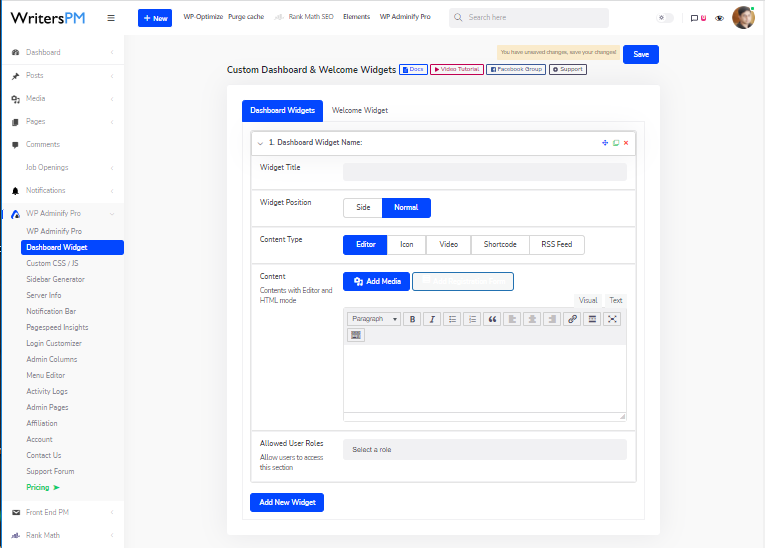Image resolution: width=765 pixels, height=548 pixels.
Task: Toggle the editor toolbar kitchen sink icon
Action: [x=356, y=335]
